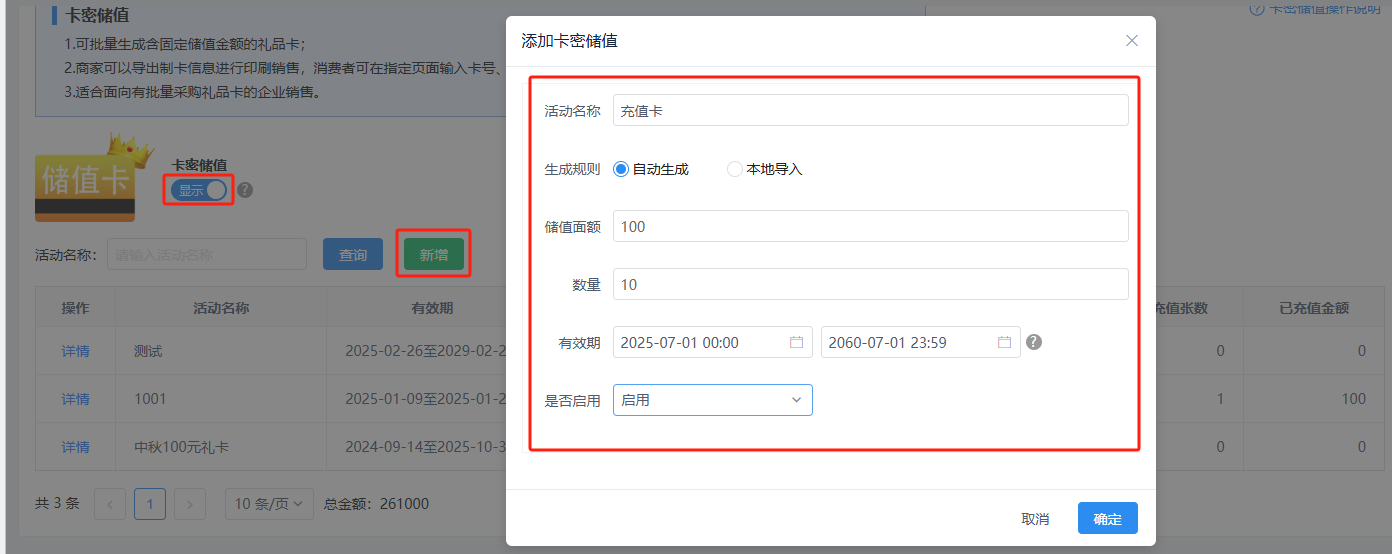The image size is (1392, 554).
Task: Select the 自动生成 radio option
Action: pyautogui.click(x=621, y=169)
